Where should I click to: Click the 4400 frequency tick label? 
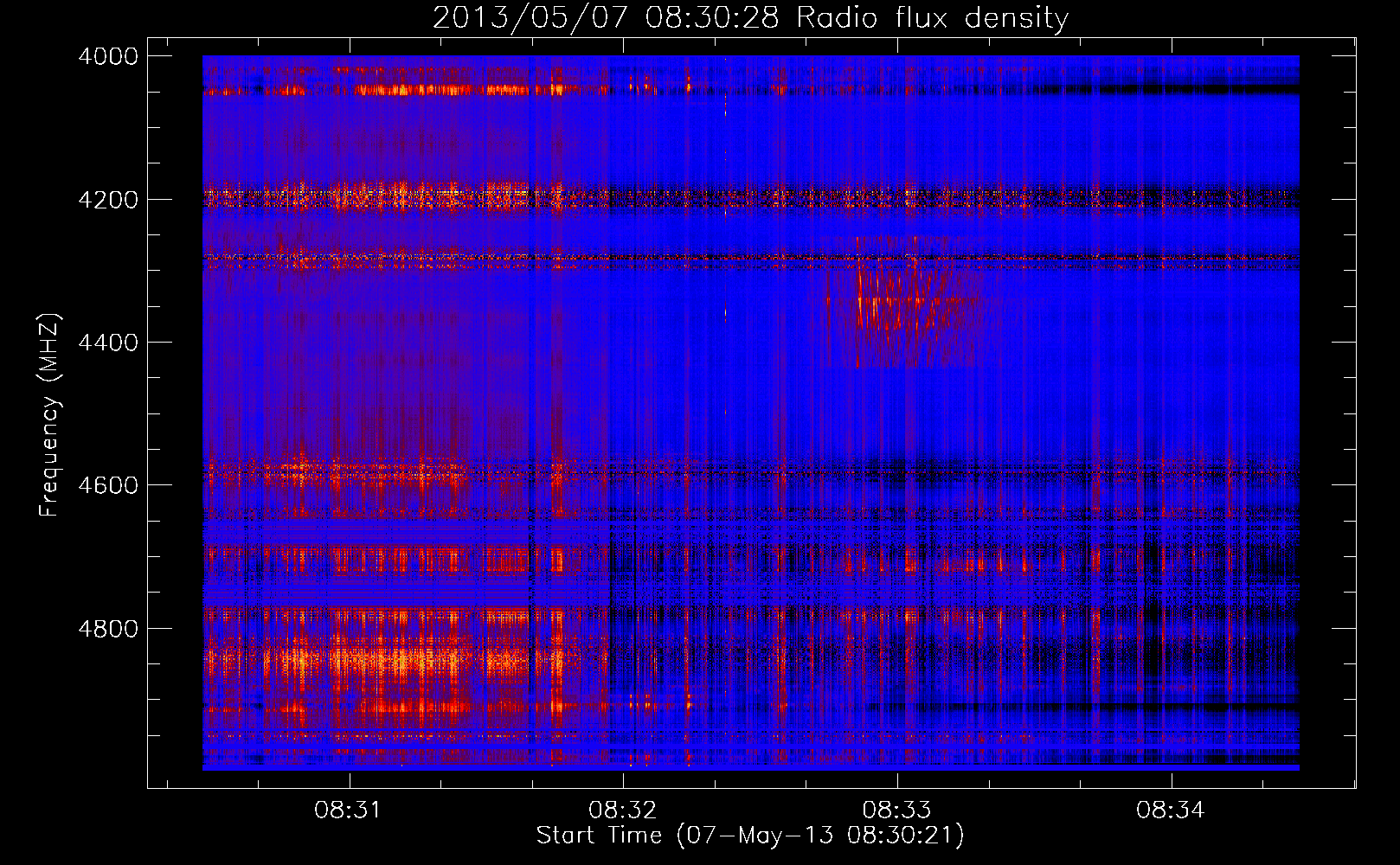coord(108,343)
